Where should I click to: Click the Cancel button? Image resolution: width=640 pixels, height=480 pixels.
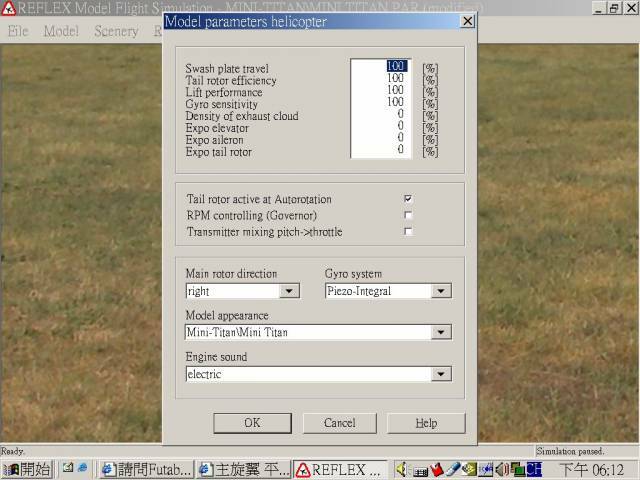340,423
